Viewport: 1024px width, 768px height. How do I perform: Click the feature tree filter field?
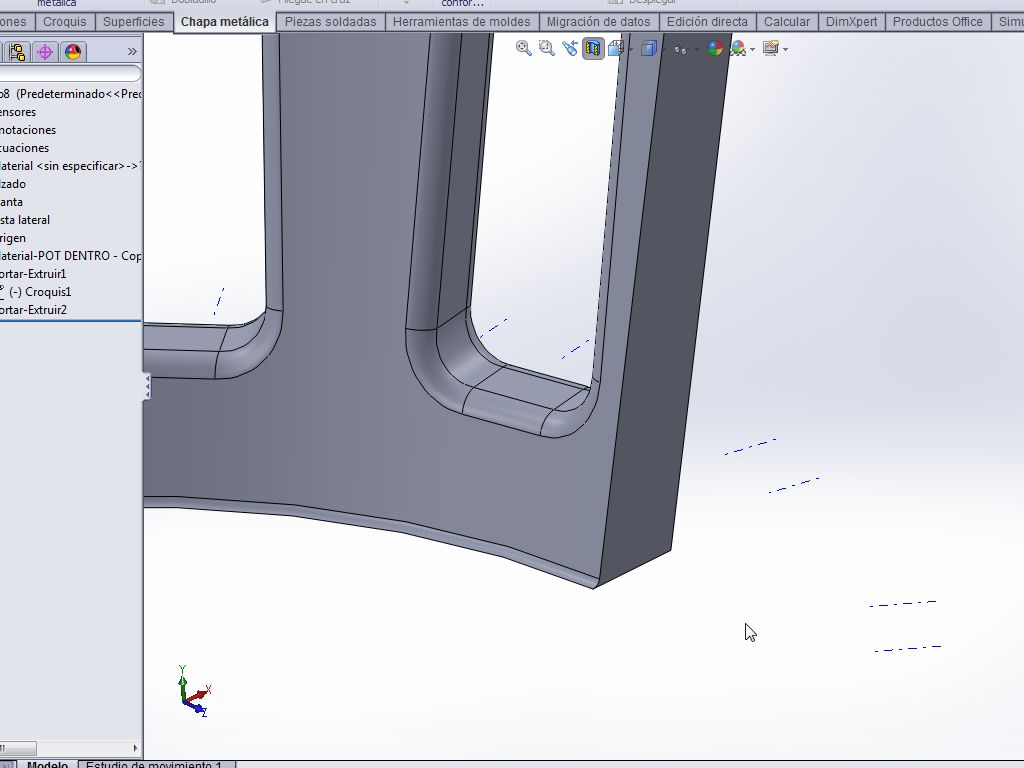pyautogui.click(x=71, y=73)
